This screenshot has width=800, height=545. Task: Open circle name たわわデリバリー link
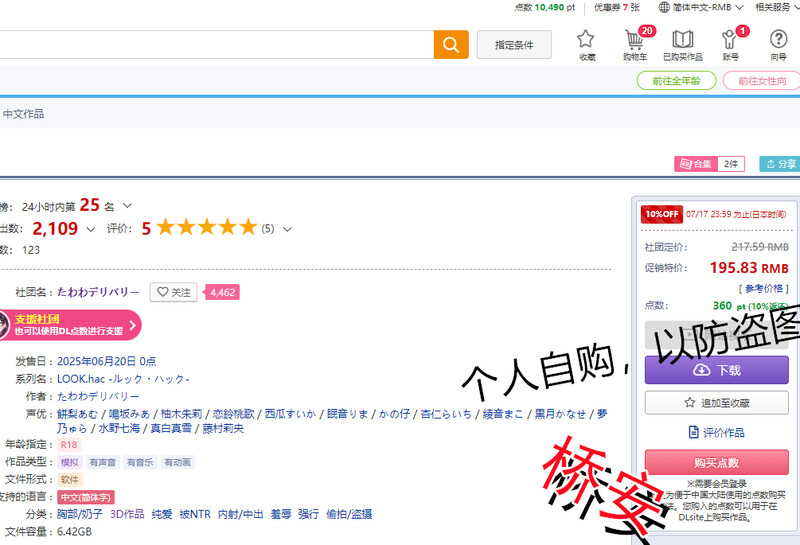pyautogui.click(x=98, y=292)
